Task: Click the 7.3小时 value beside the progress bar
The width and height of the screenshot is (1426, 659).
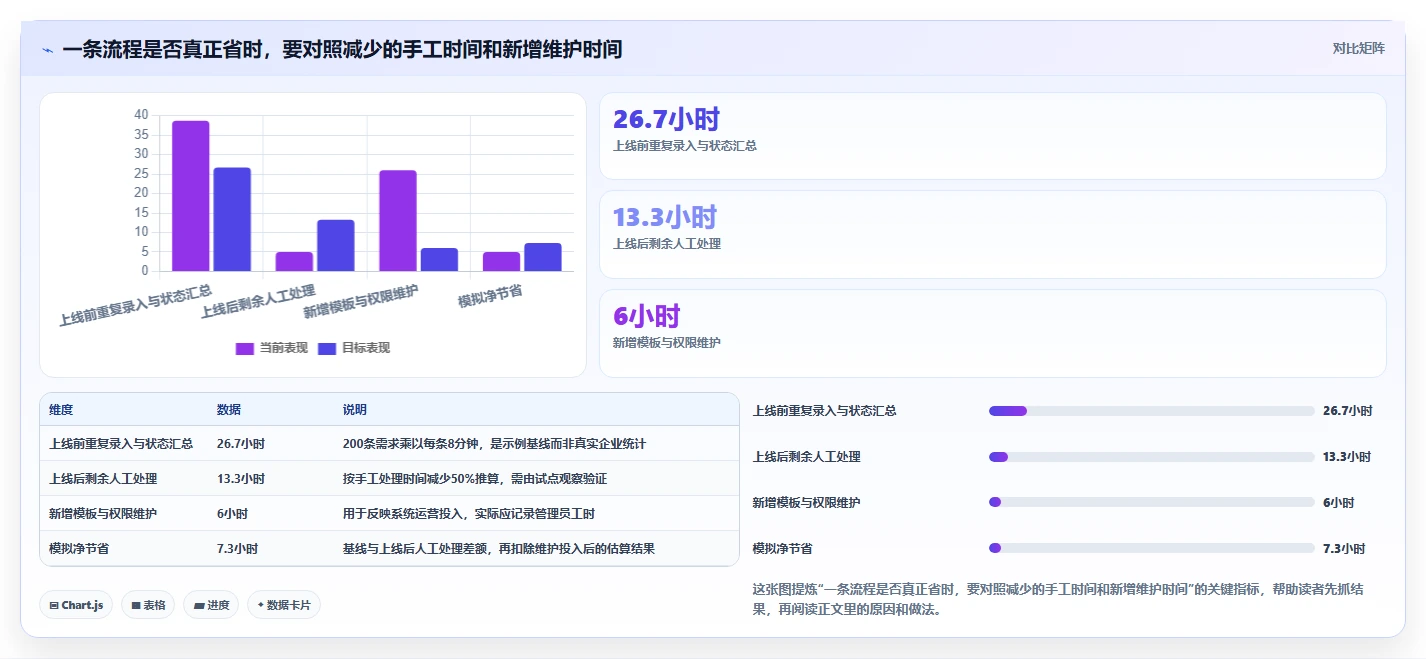Action: pyautogui.click(x=1344, y=549)
